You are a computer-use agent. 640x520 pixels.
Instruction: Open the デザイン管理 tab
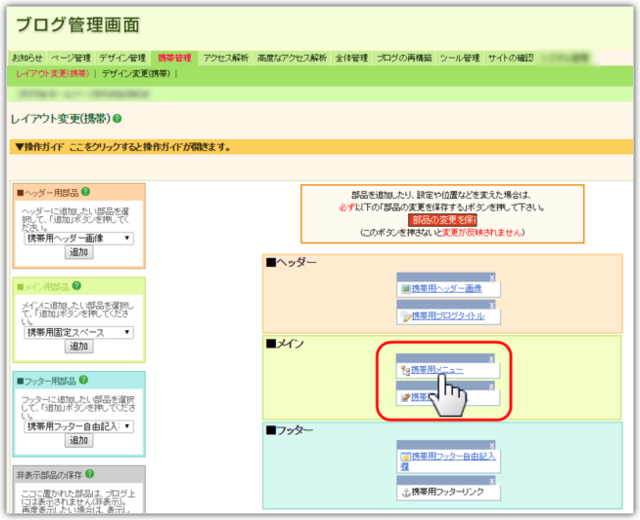click(123, 58)
